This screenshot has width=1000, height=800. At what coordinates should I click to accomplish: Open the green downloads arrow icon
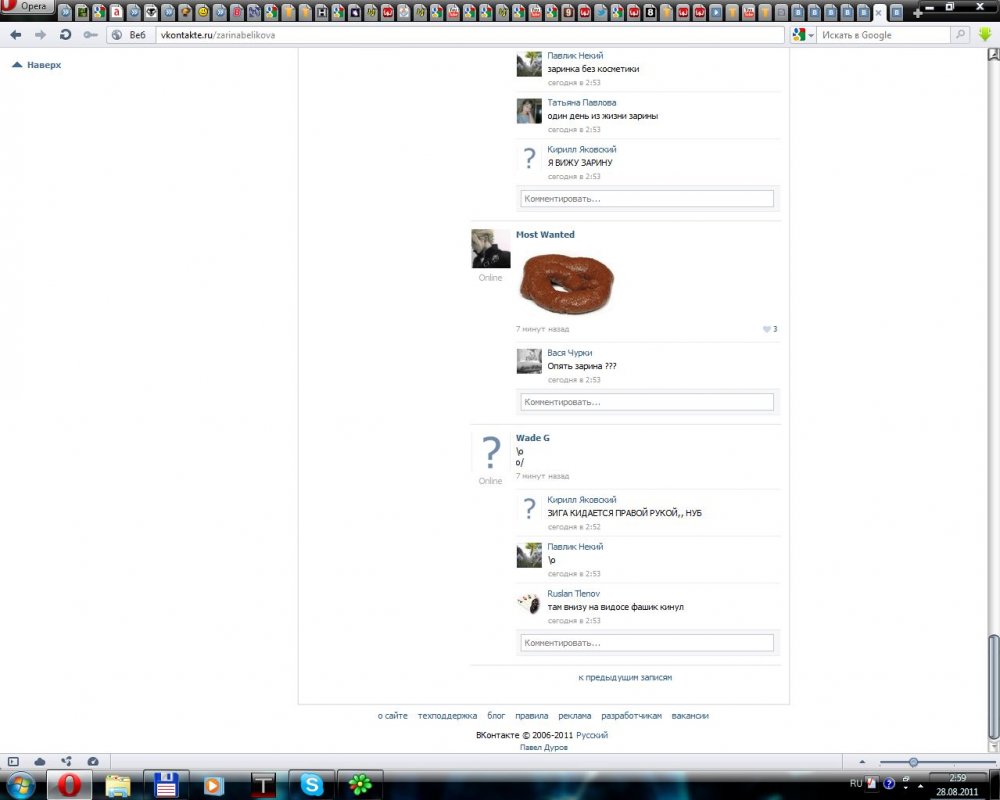[x=985, y=35]
